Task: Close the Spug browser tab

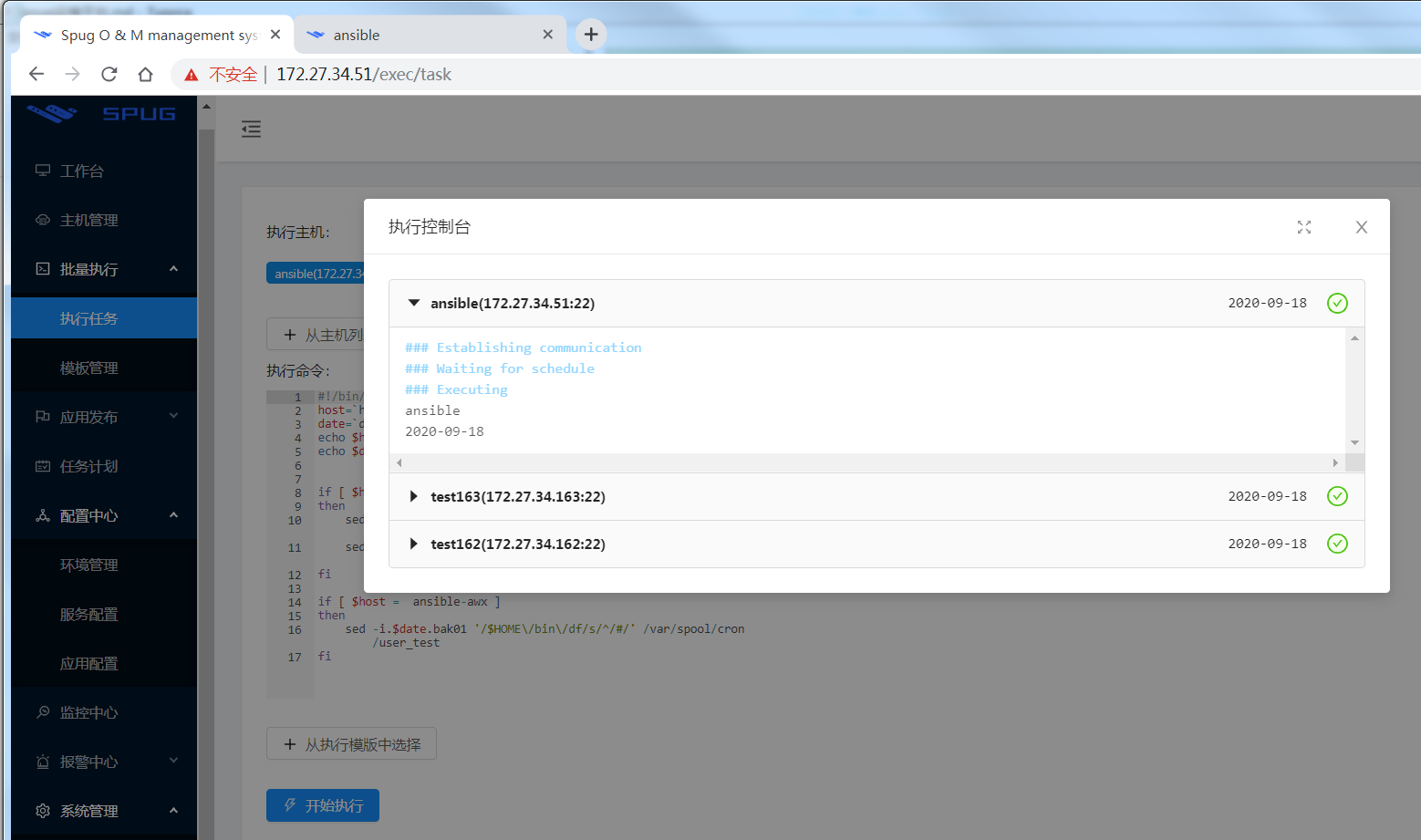Action: (x=275, y=35)
